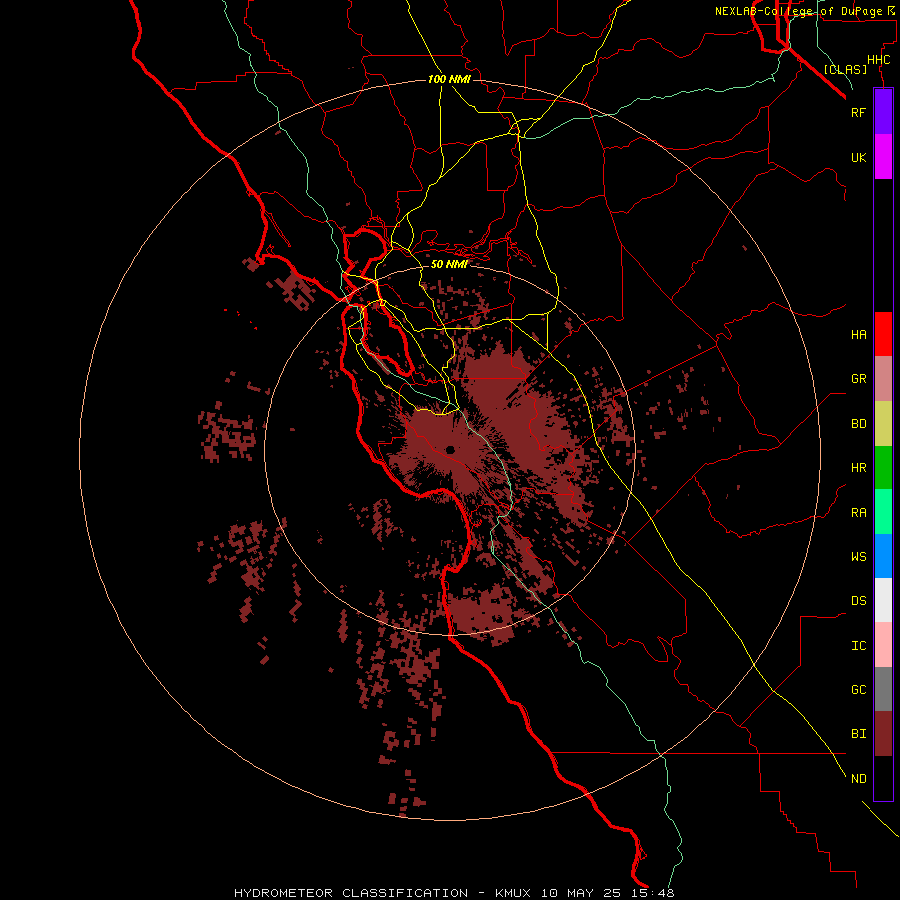
Task: Click the HYDROMETEOR CLASSIFICATION caption text
Action: click(x=351, y=893)
